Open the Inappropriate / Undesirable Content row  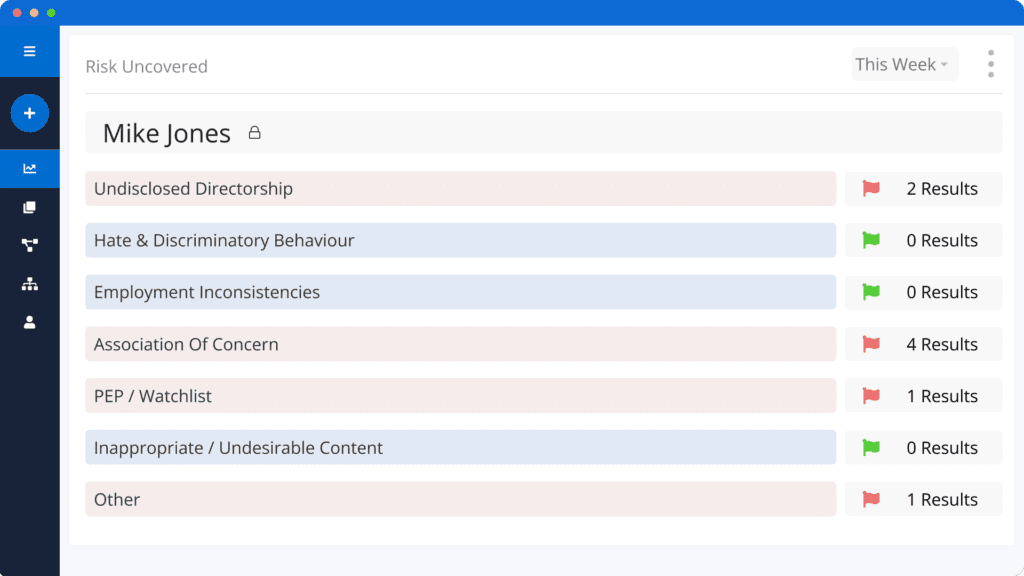460,447
